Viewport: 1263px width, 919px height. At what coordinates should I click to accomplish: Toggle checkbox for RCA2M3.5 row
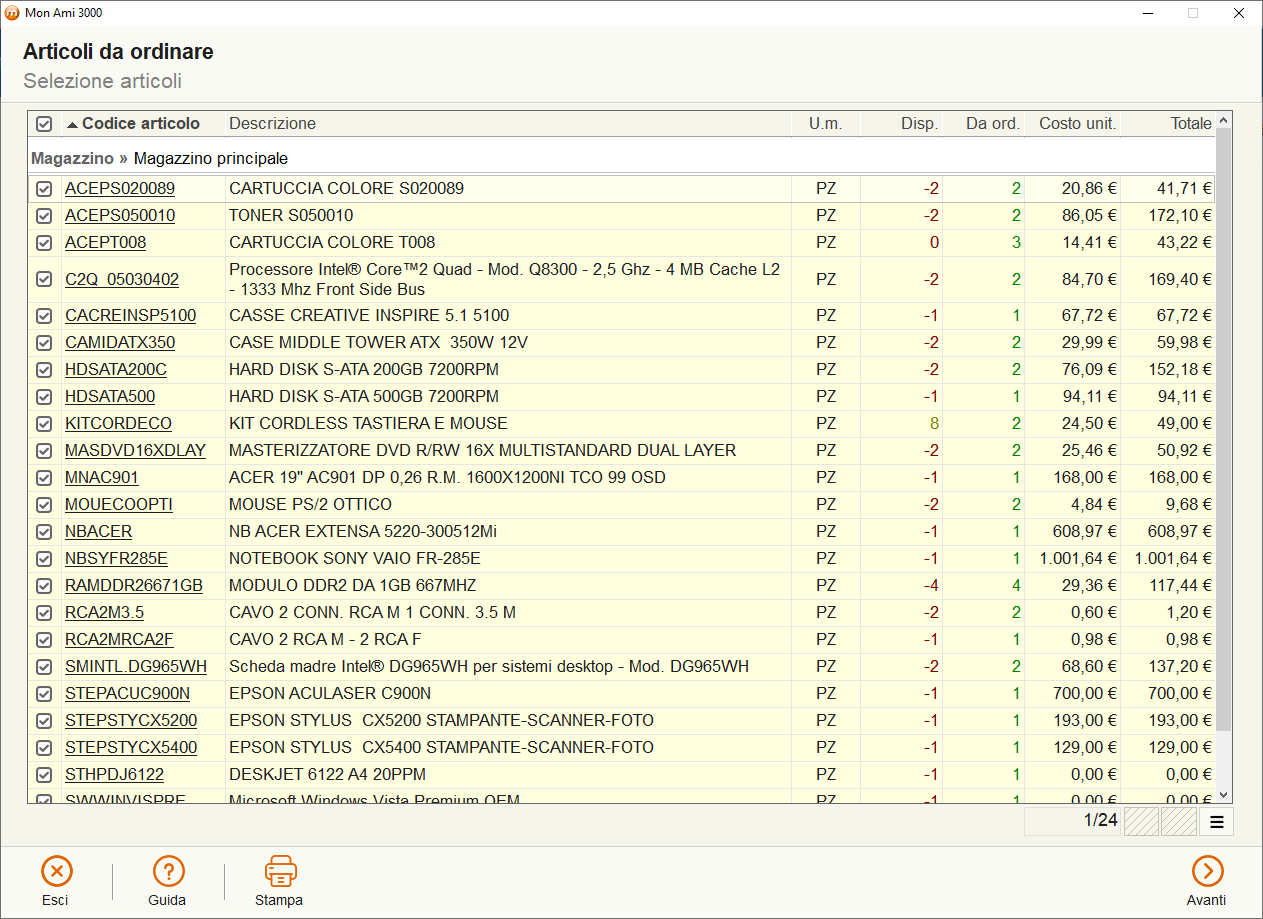point(44,613)
